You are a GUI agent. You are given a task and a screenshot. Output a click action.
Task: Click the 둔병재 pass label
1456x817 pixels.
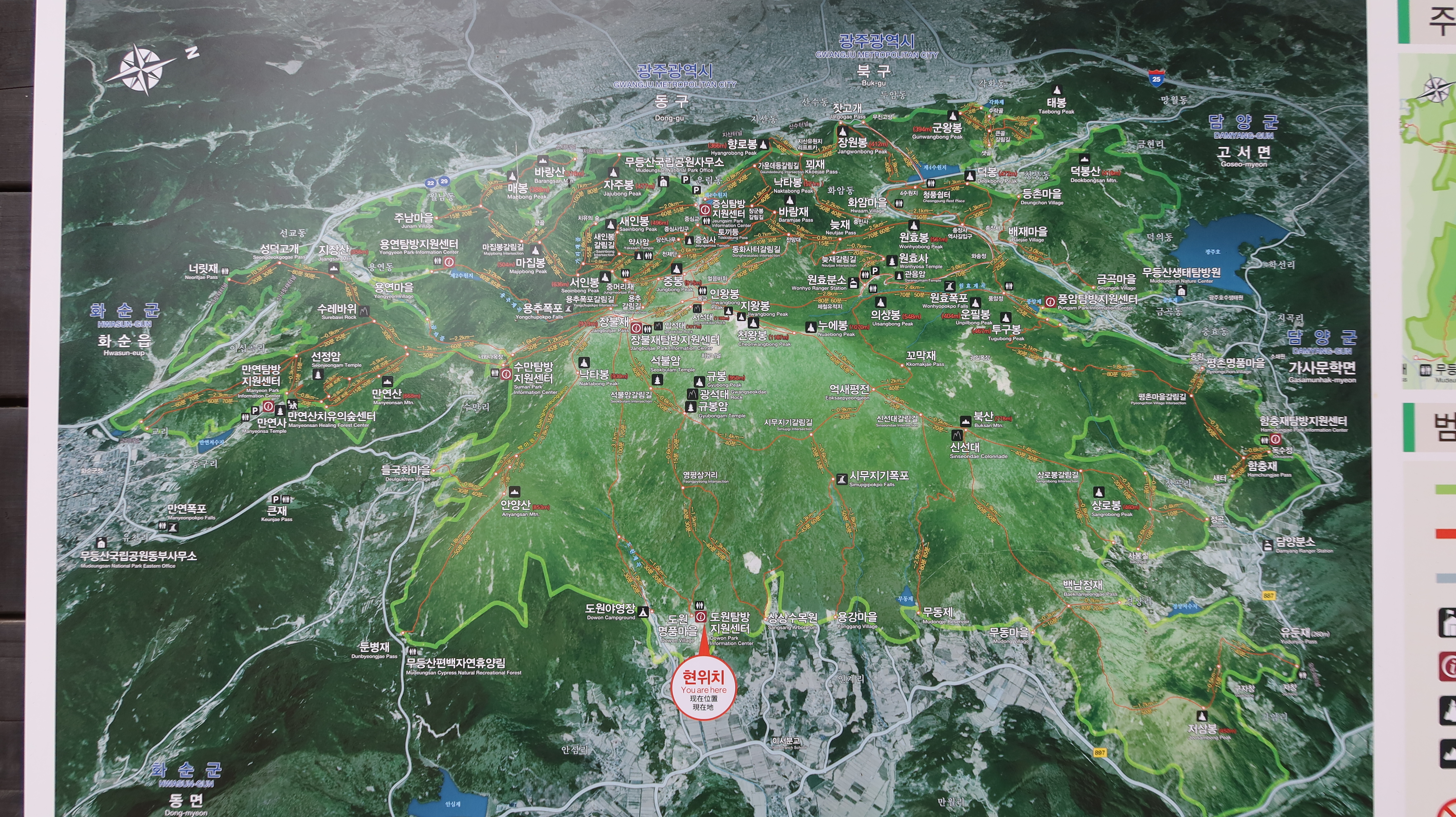pyautogui.click(x=374, y=650)
